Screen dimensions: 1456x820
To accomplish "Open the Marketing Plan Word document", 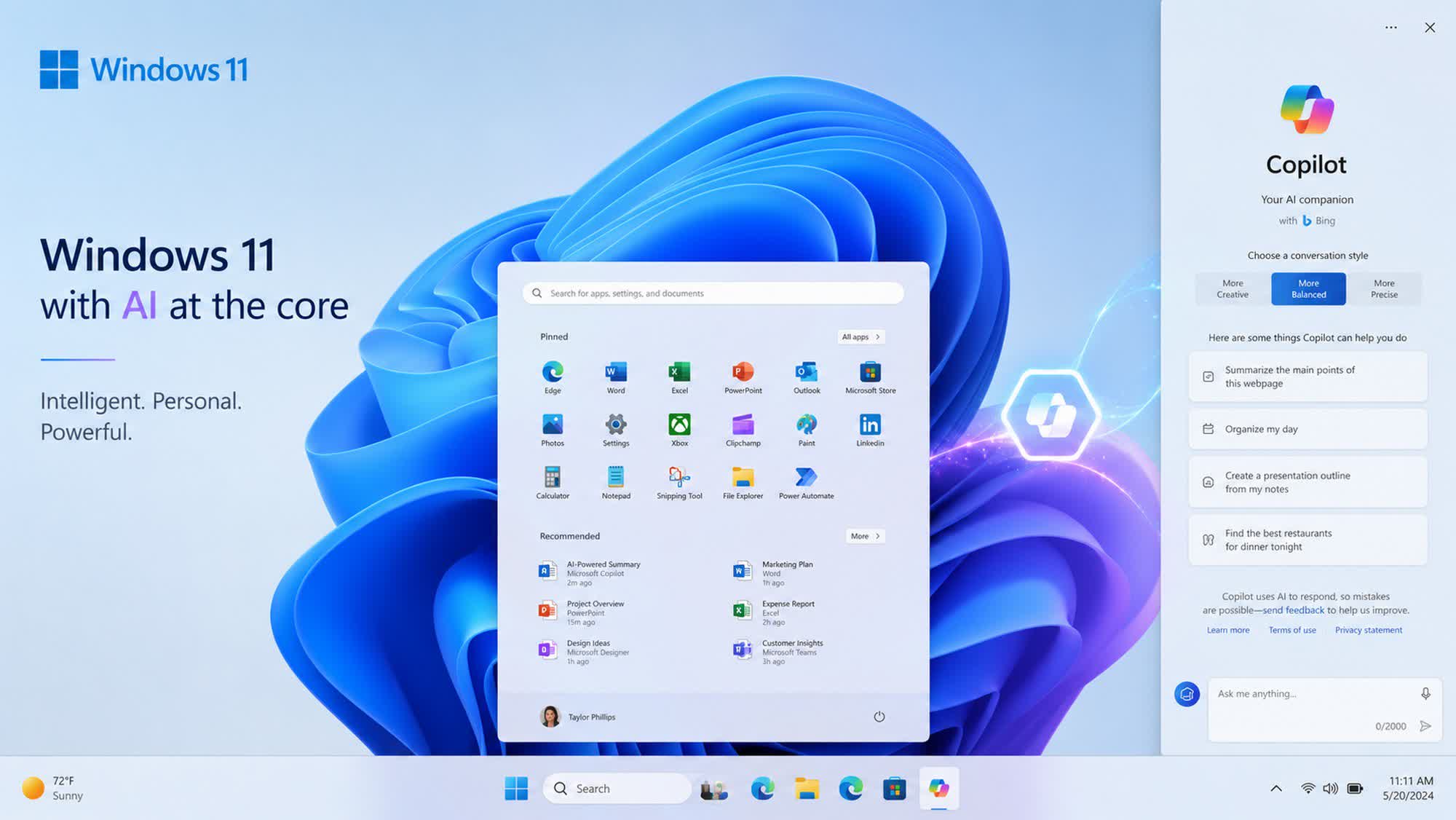I will (773, 572).
